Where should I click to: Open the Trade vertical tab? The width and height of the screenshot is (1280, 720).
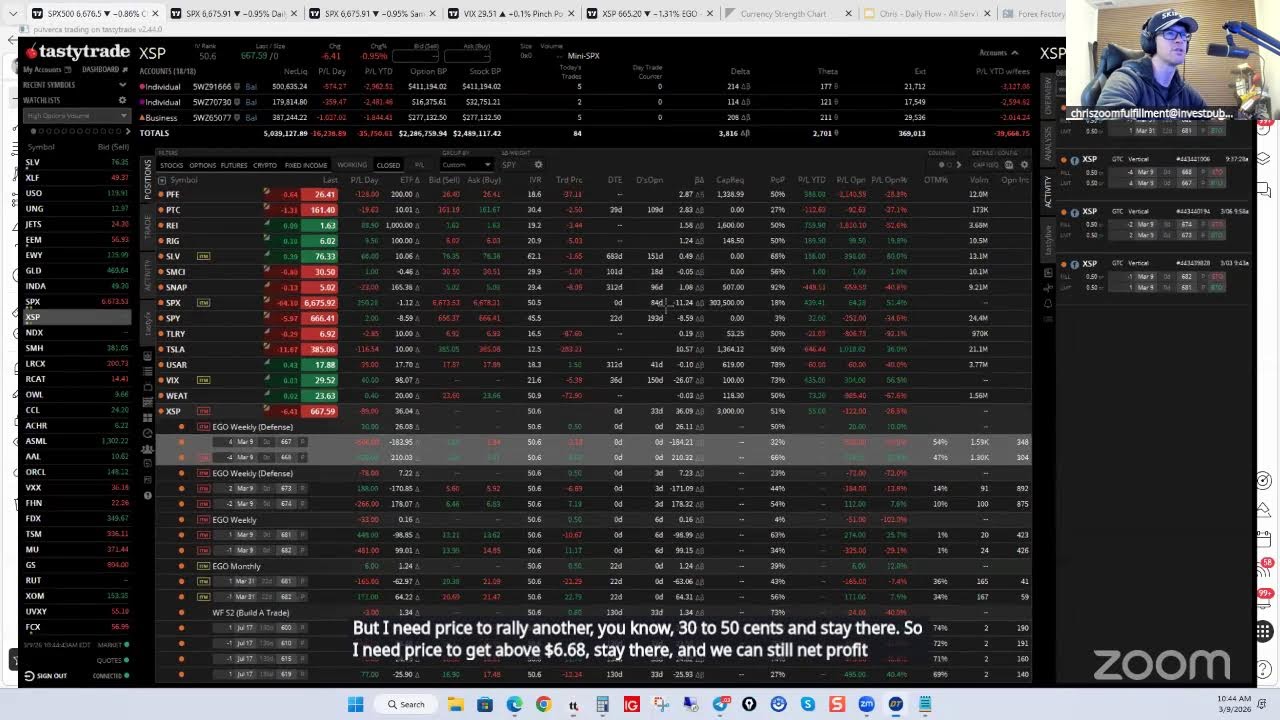coord(147,228)
